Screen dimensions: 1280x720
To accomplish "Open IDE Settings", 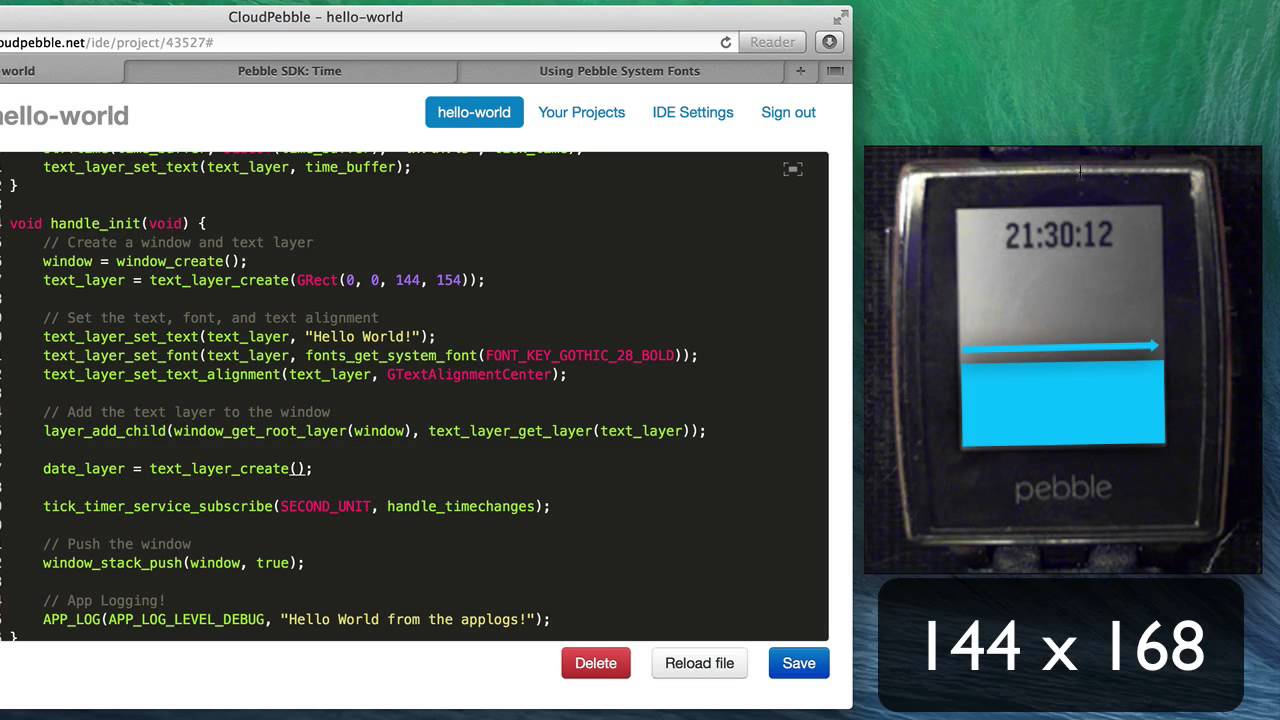I will 693,112.
